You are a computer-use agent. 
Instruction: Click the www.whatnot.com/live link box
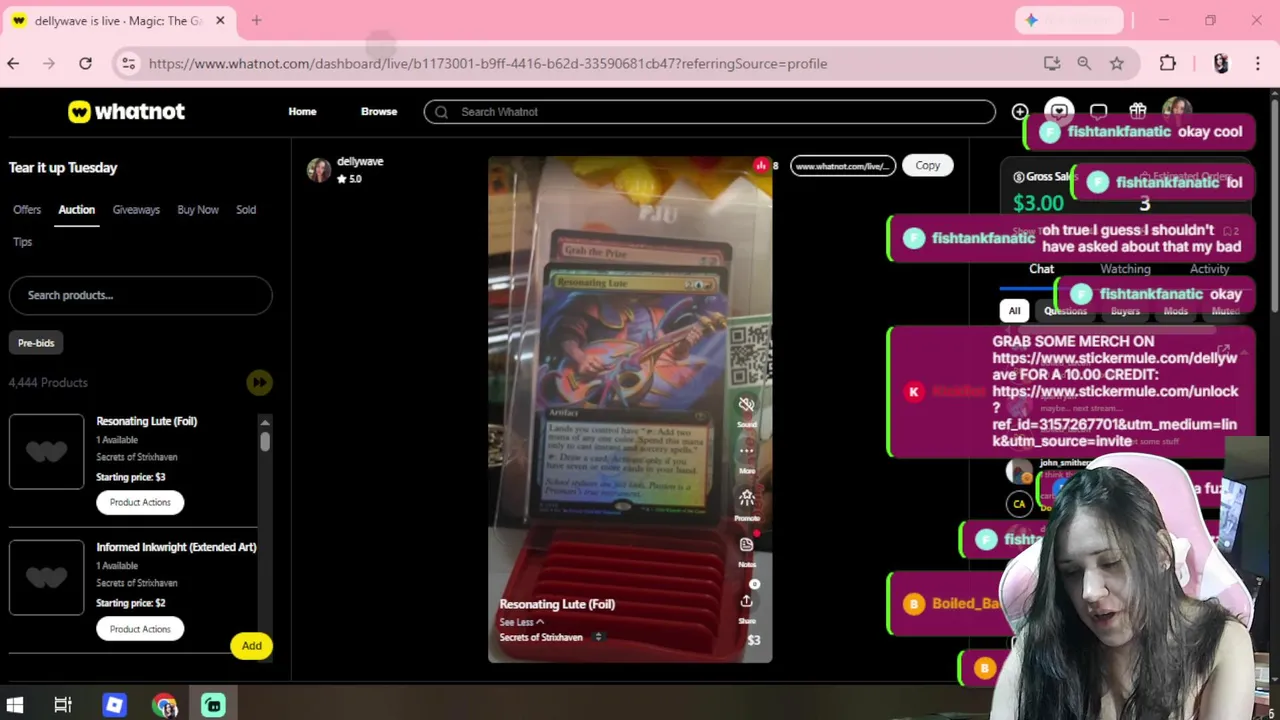843,166
